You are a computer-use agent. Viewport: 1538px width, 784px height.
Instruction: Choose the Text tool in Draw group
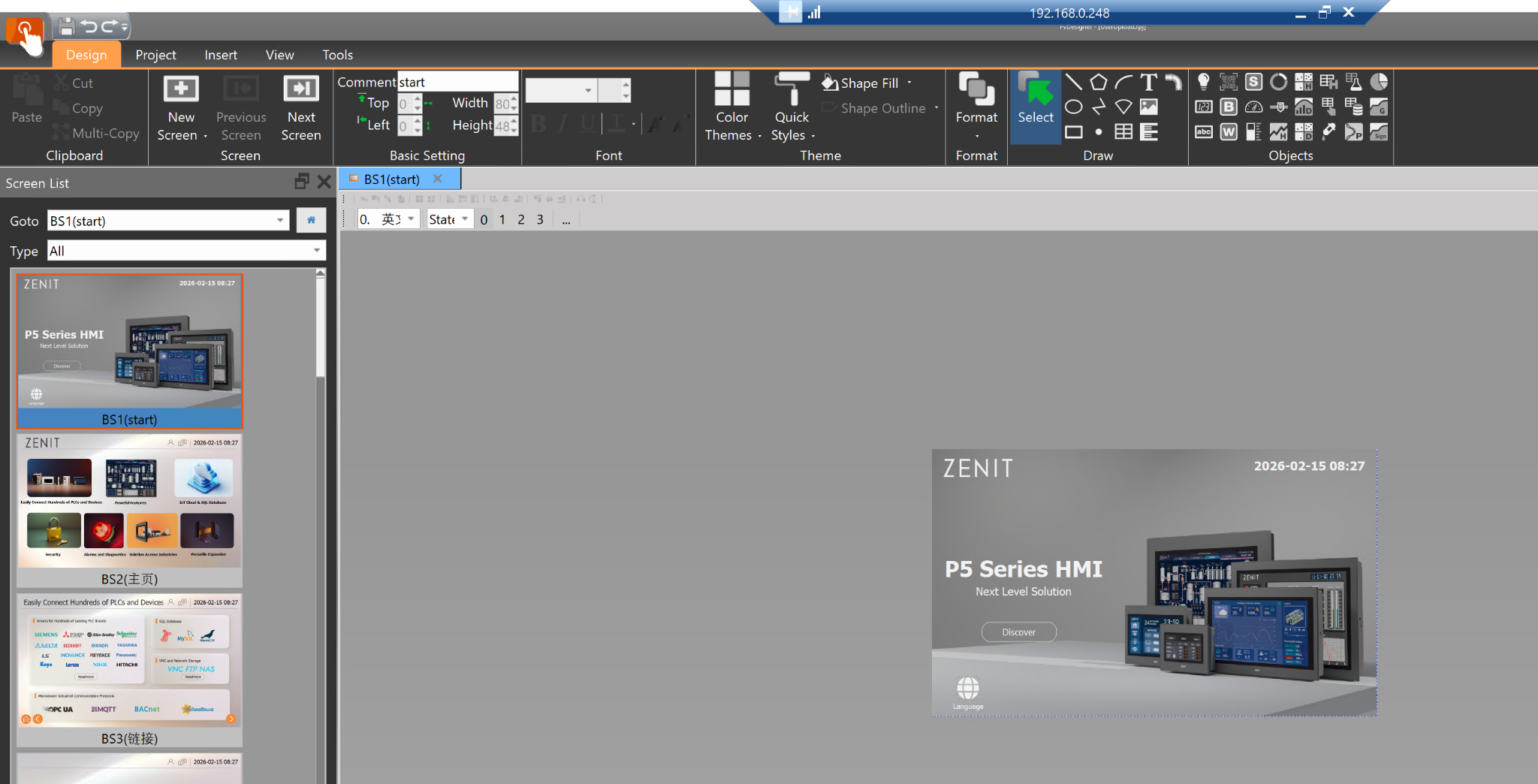click(1148, 83)
